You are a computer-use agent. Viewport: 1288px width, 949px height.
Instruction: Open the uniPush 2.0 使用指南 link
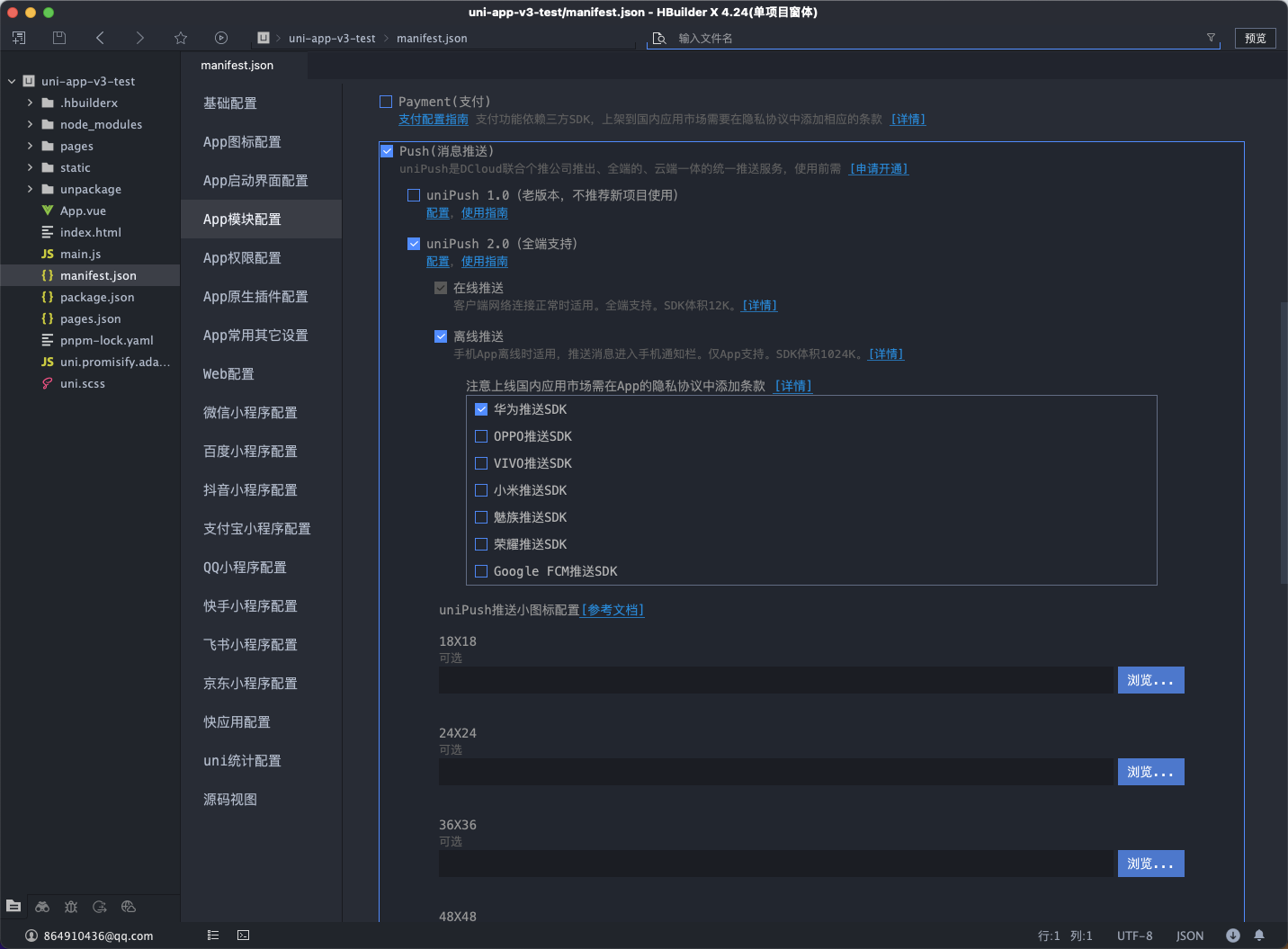(485, 262)
